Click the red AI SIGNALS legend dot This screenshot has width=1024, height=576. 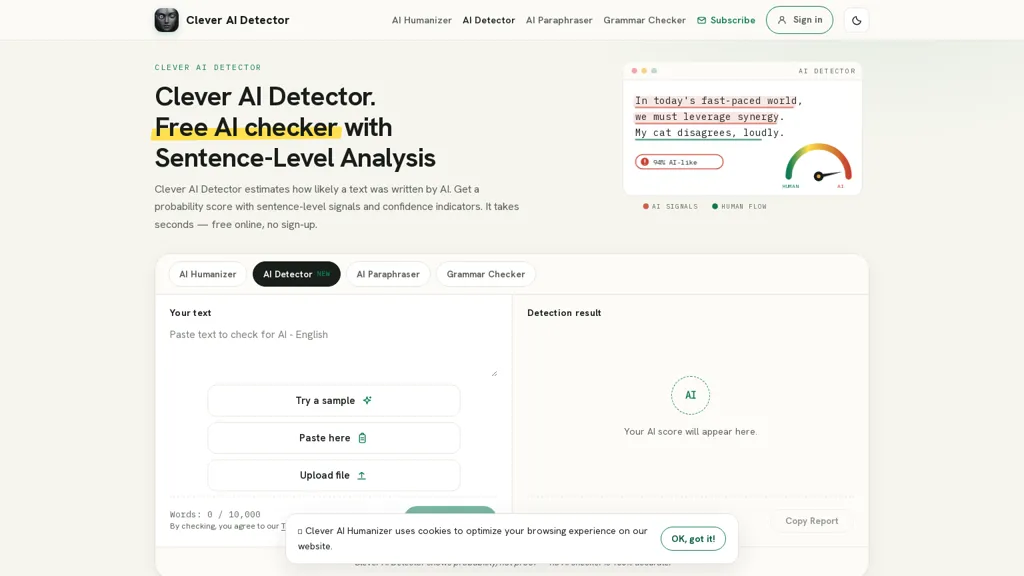click(646, 206)
